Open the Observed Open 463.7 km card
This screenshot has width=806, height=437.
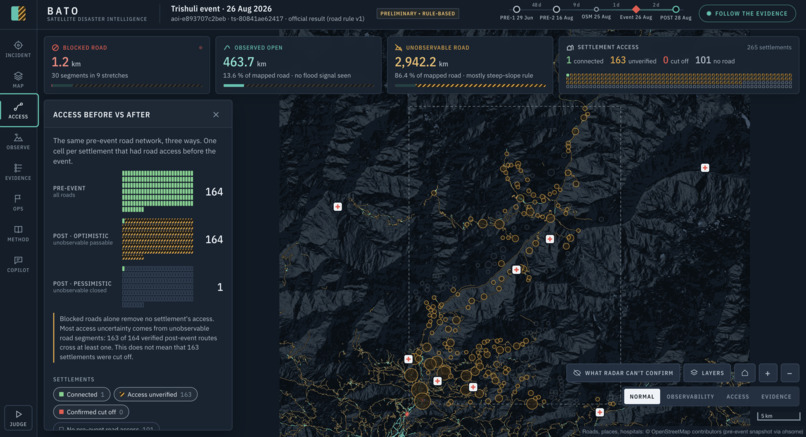tap(298, 65)
